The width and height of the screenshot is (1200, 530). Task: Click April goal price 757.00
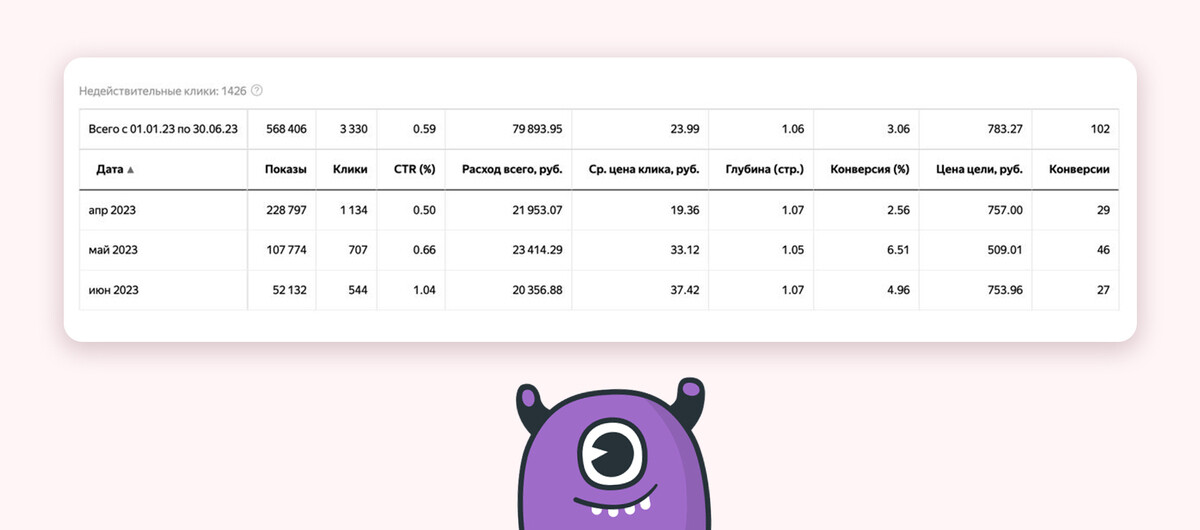coord(1003,210)
